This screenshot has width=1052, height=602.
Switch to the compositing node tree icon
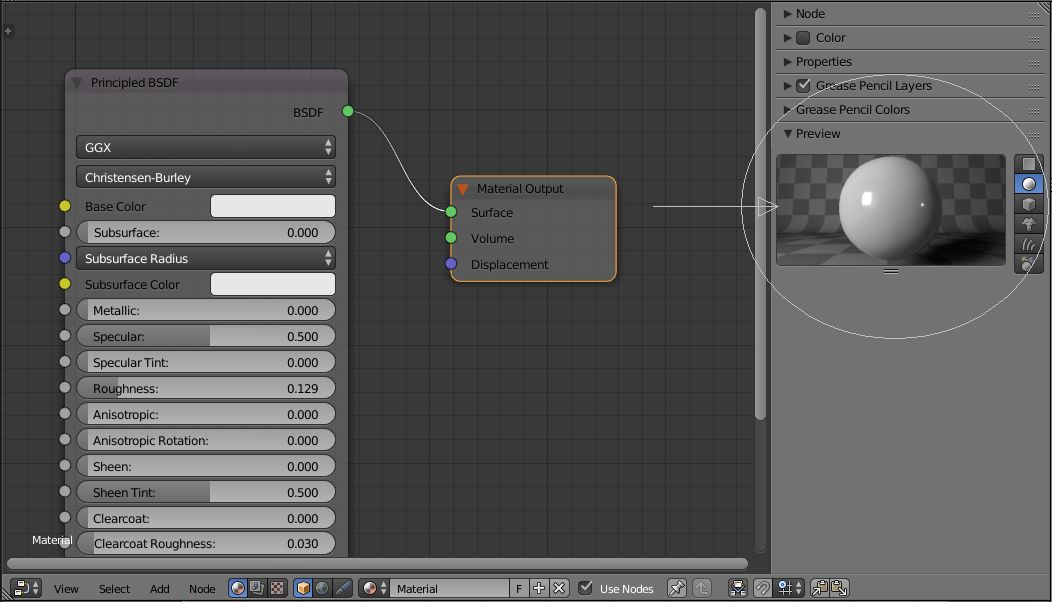[257, 588]
